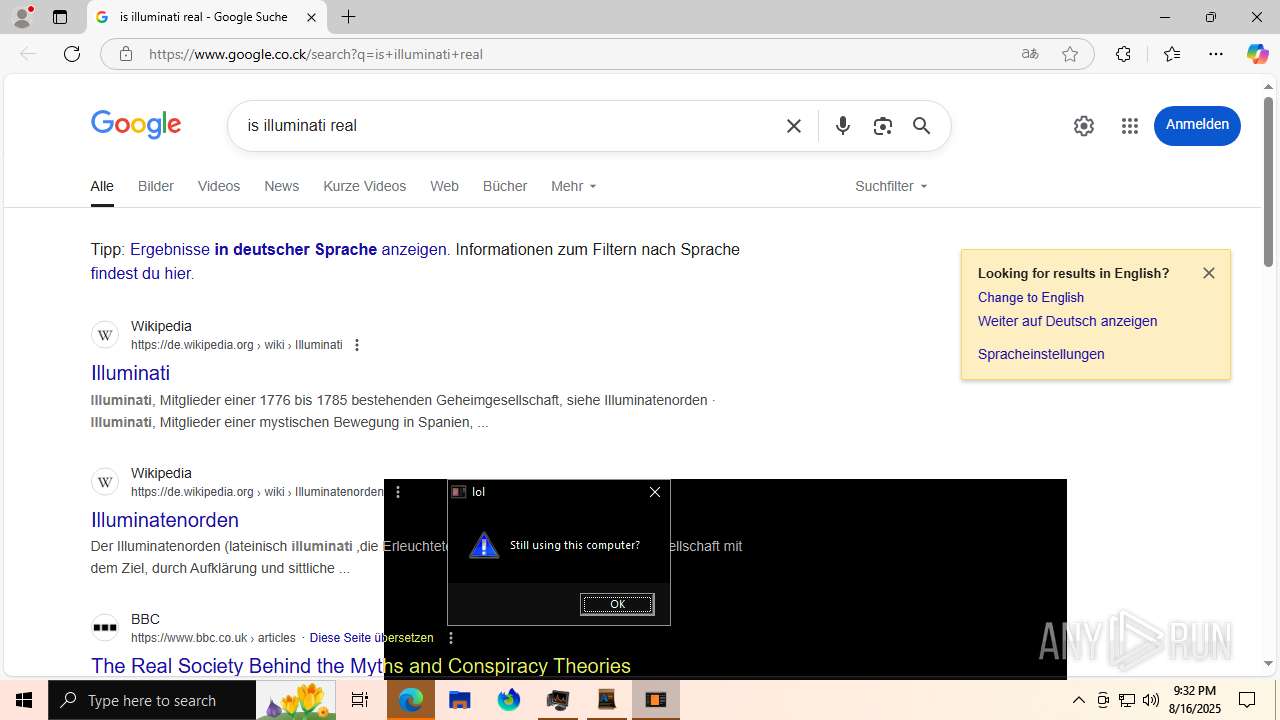Open a new browser tab
Screen dimensions: 1280x720
pos(348,17)
